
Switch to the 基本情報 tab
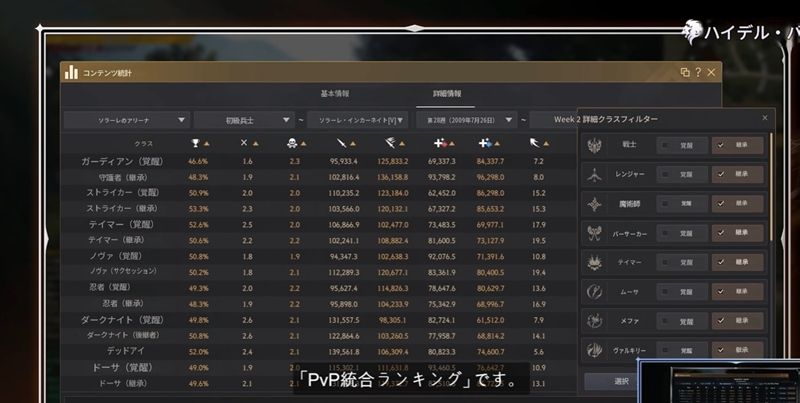pos(335,94)
